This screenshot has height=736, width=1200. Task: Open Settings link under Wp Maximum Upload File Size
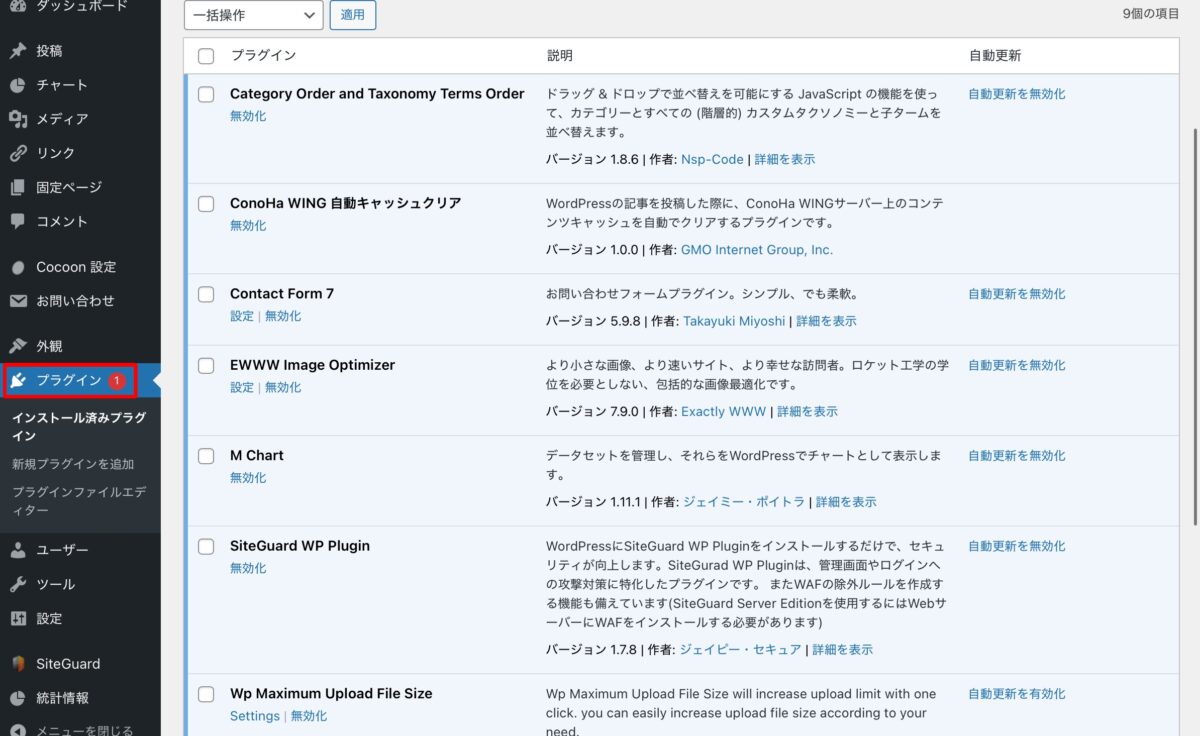(x=255, y=716)
